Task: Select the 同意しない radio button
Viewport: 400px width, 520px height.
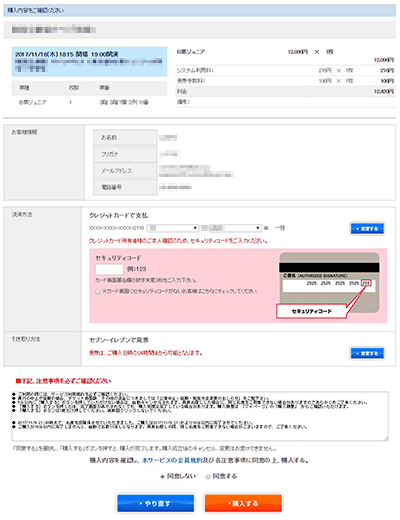Action: tap(162, 476)
